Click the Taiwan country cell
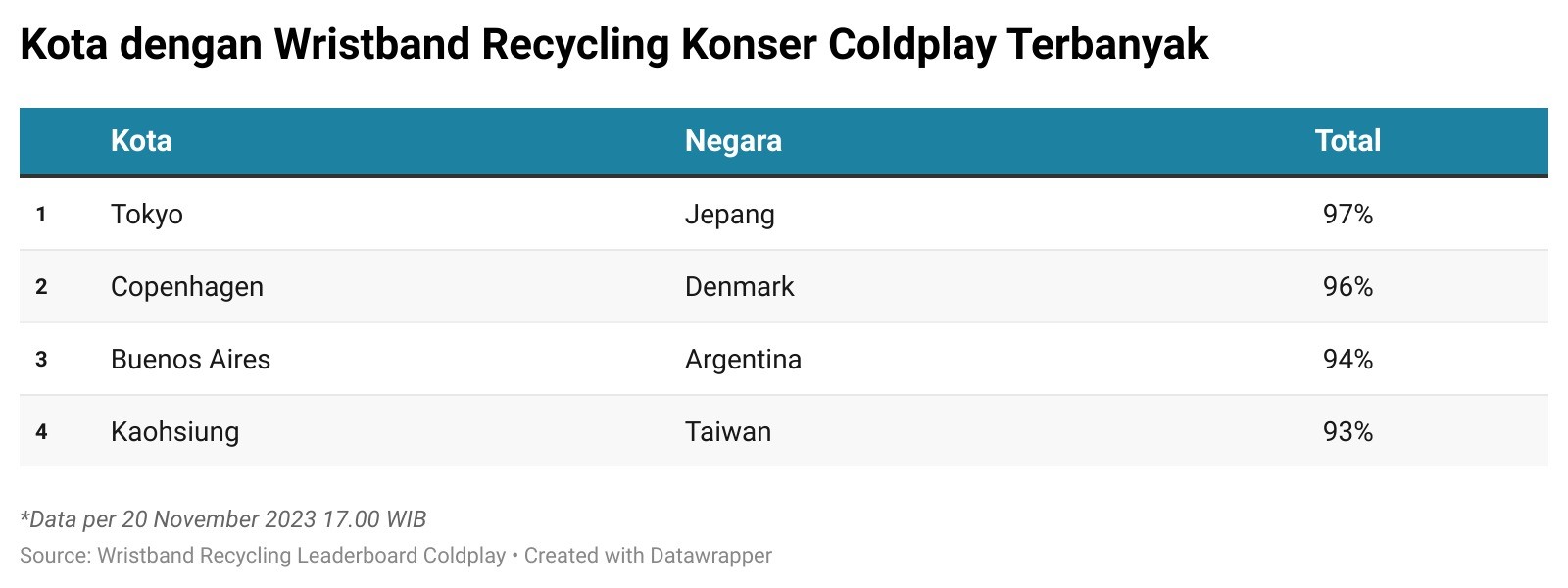Screen dimensions: 1568x588 pos(727,432)
